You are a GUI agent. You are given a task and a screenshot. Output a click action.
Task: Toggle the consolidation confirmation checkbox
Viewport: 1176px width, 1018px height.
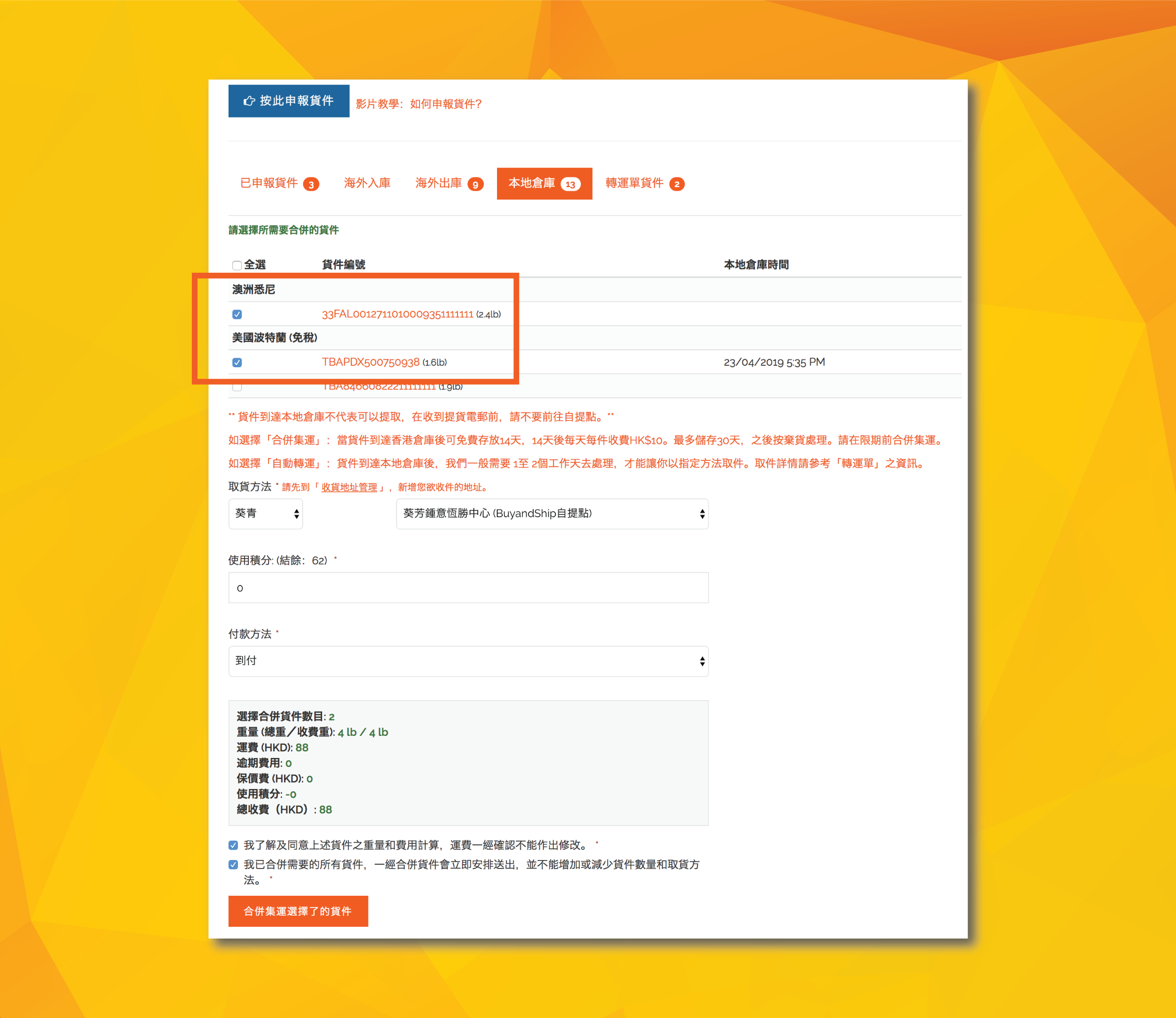click(x=233, y=865)
